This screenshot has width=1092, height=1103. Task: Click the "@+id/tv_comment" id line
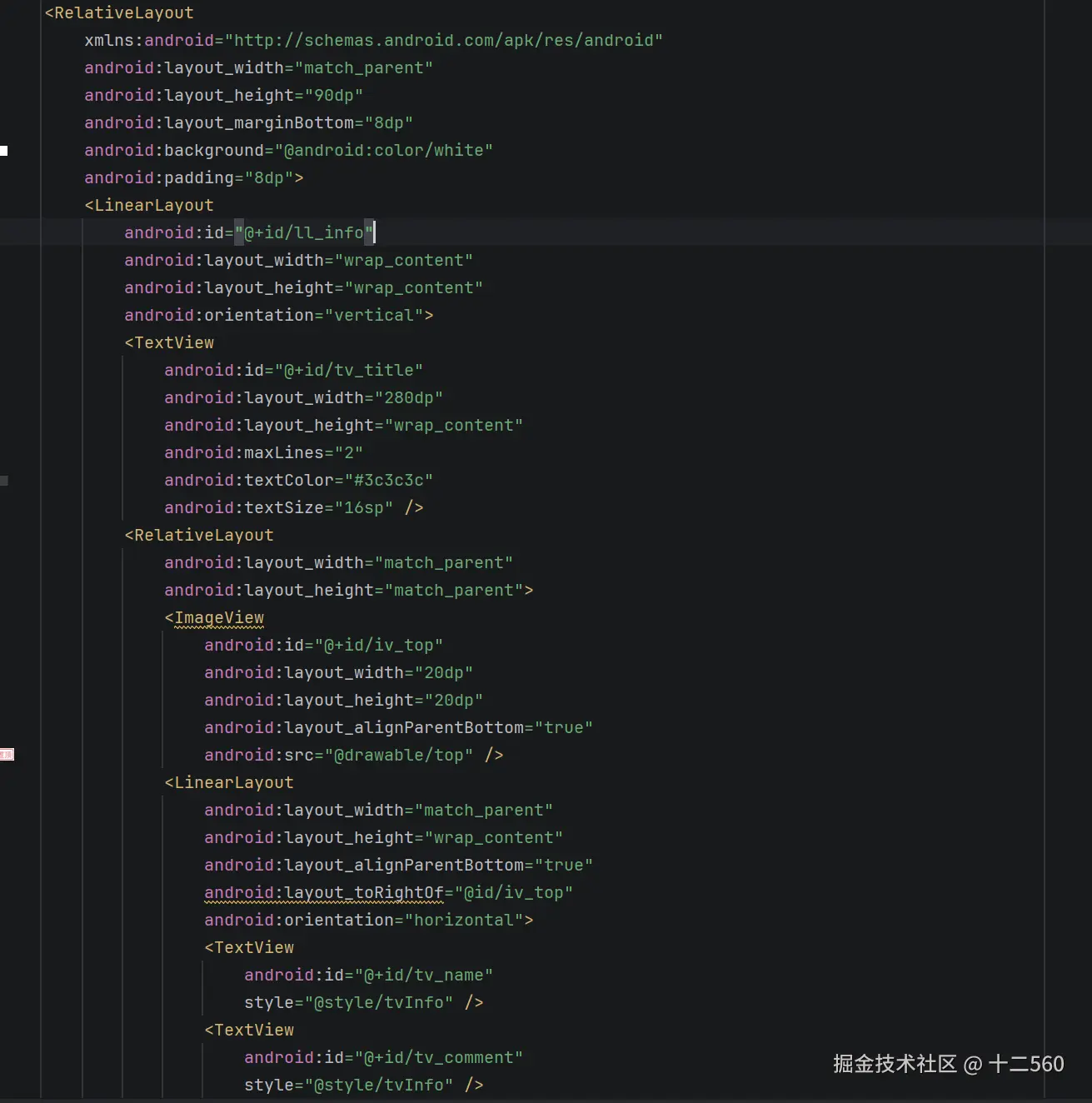click(x=383, y=1057)
